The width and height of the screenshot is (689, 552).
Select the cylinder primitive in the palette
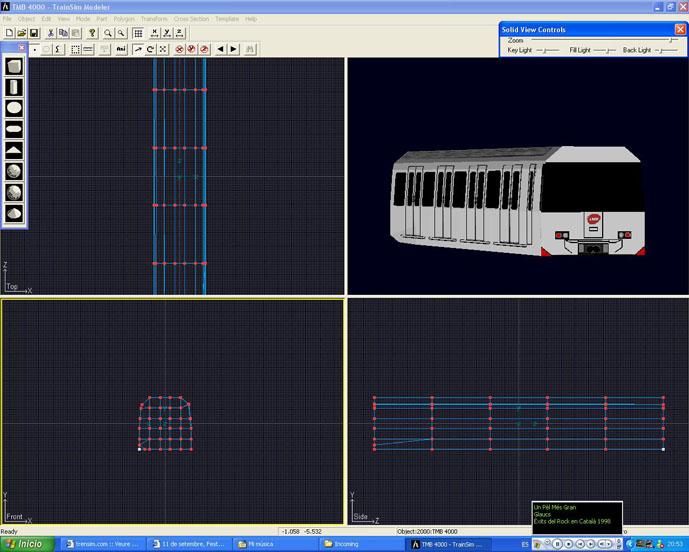point(14,87)
